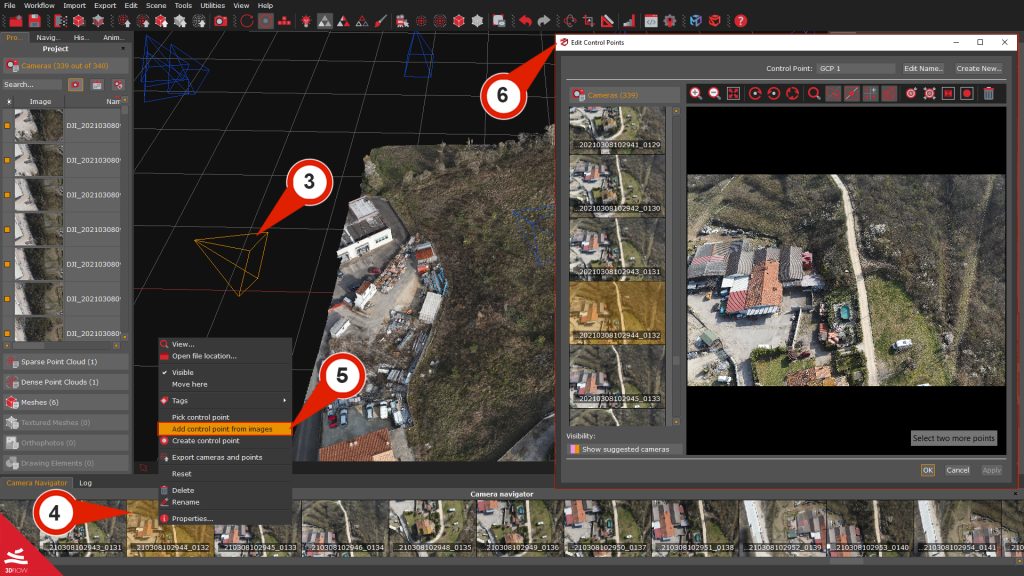Toggle the calendar filter button beside Search
The image size is (1024, 576).
coord(97,84)
